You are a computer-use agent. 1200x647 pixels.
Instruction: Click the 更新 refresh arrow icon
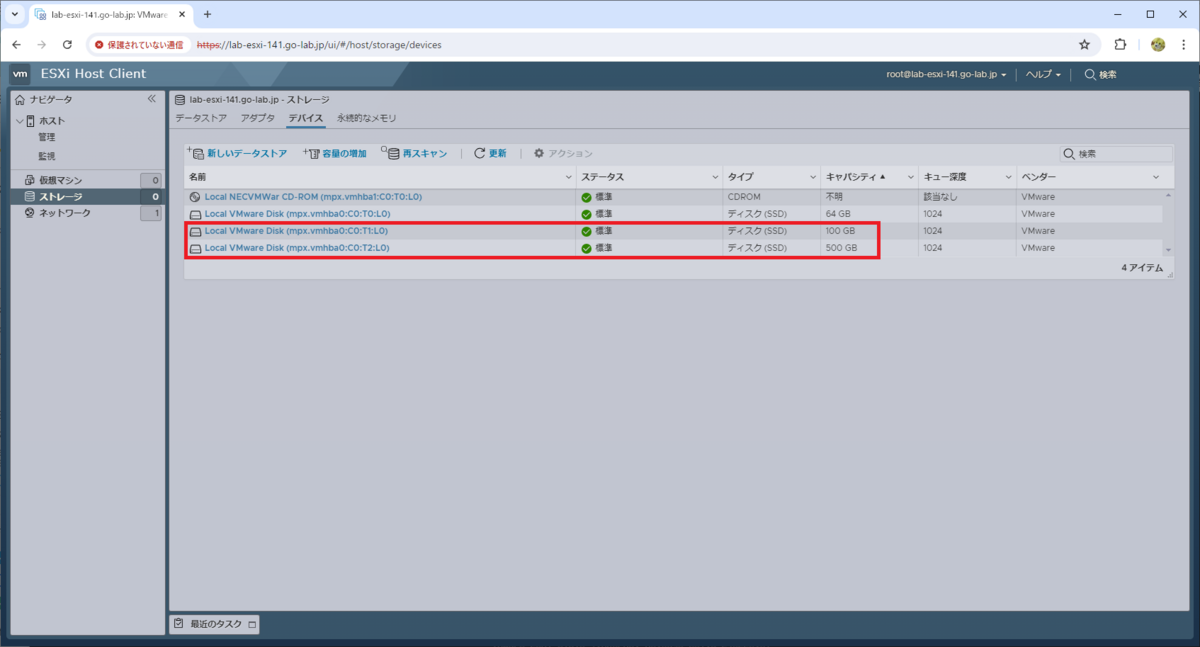click(480, 153)
